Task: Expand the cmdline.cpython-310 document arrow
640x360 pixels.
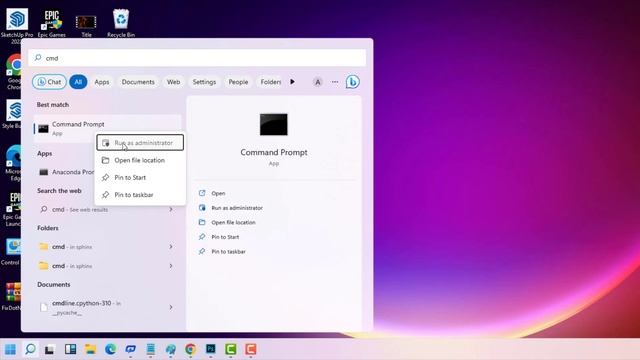Action: pyautogui.click(x=171, y=307)
